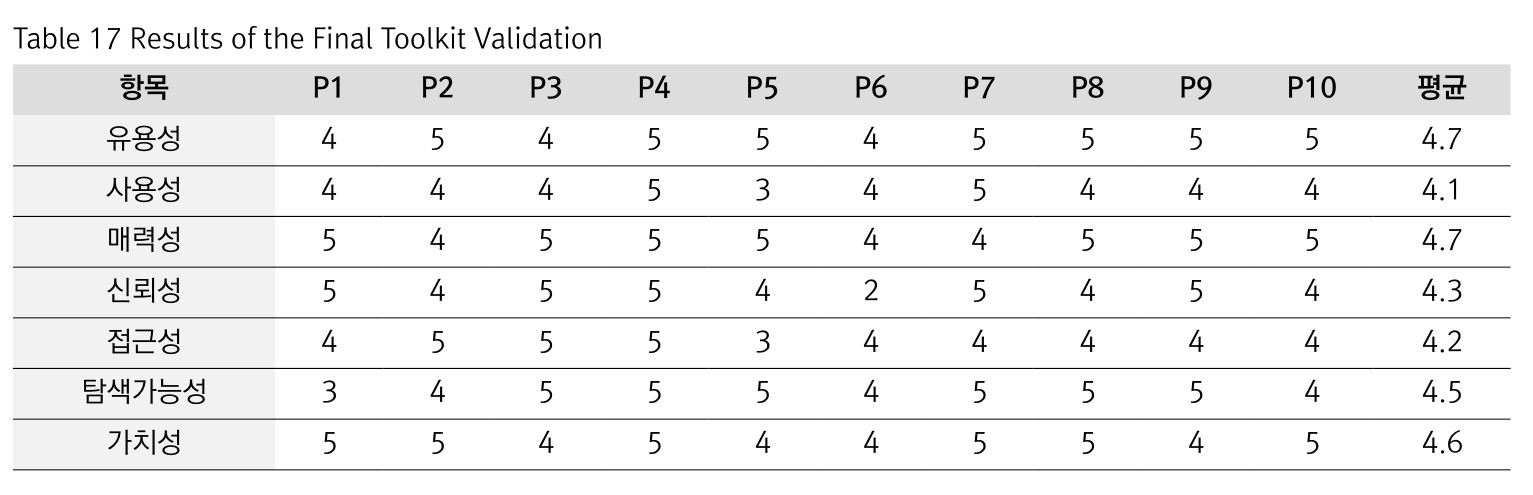1533x495 pixels.
Task: Select the 항목 column header
Action: click(x=144, y=88)
